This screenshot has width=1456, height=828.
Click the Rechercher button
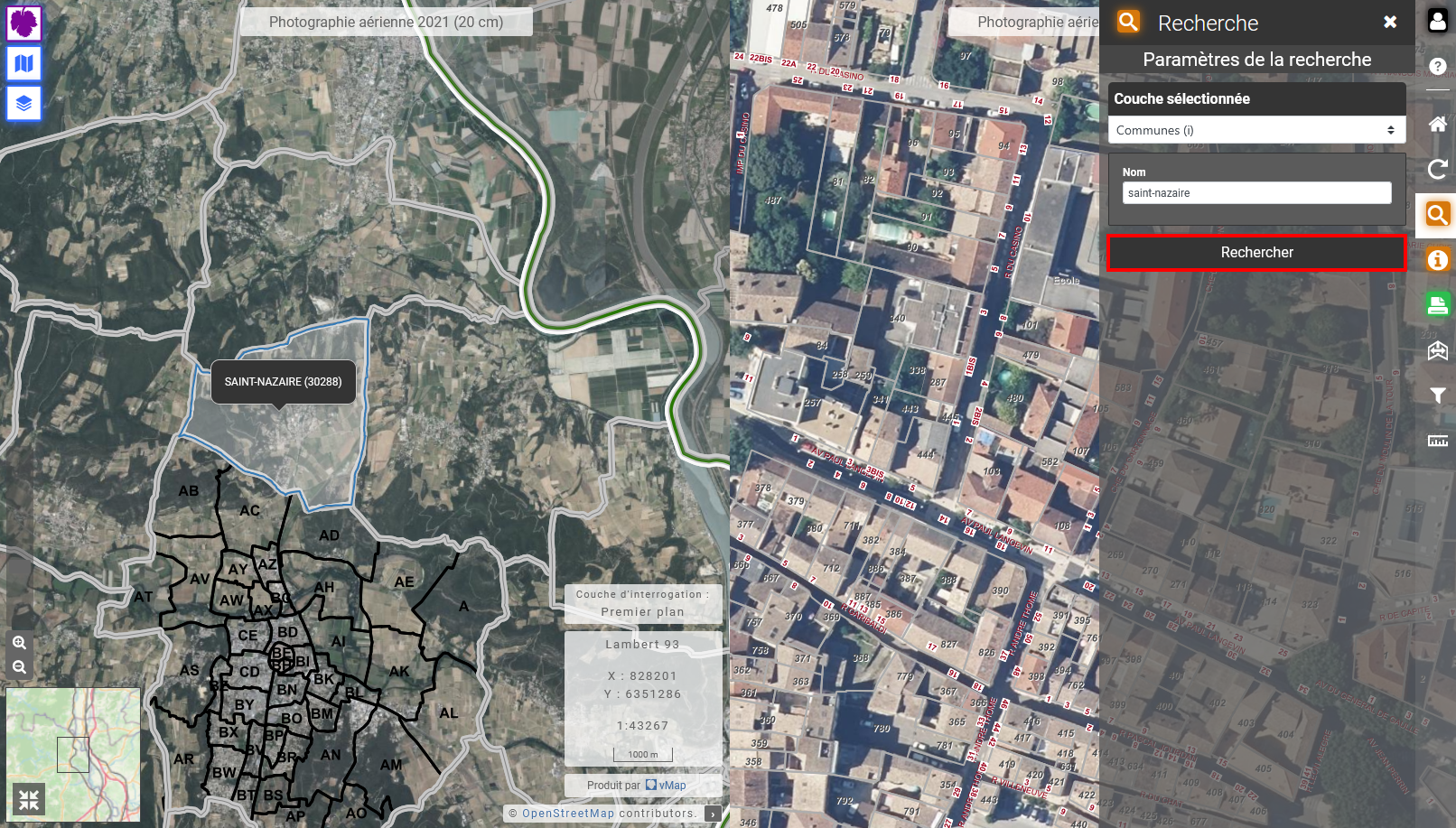1255,253
